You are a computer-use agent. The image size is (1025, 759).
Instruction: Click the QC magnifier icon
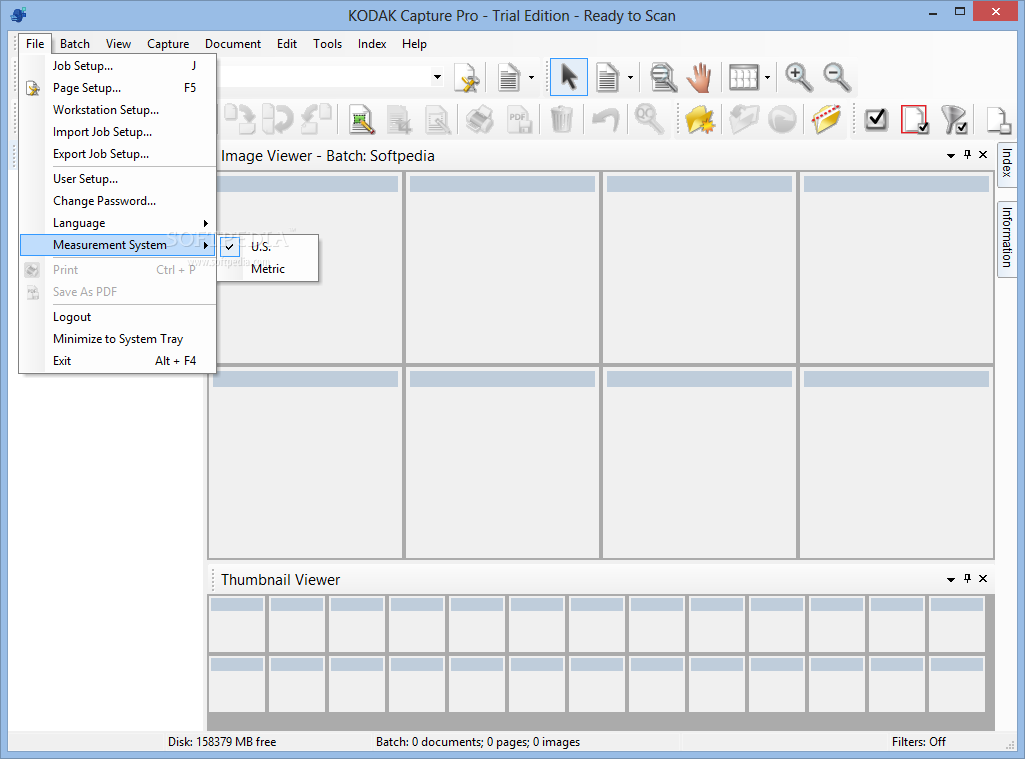point(648,120)
